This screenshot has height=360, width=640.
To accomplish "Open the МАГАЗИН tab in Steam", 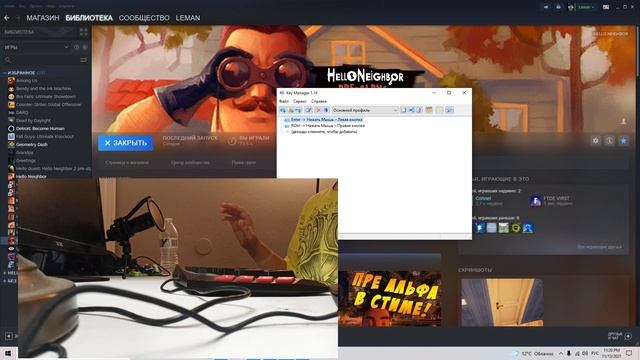I will [43, 18].
